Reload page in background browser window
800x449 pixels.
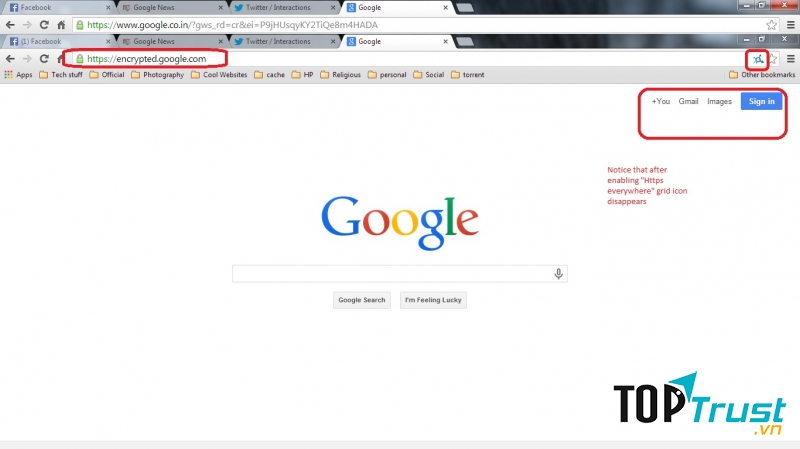(44, 24)
